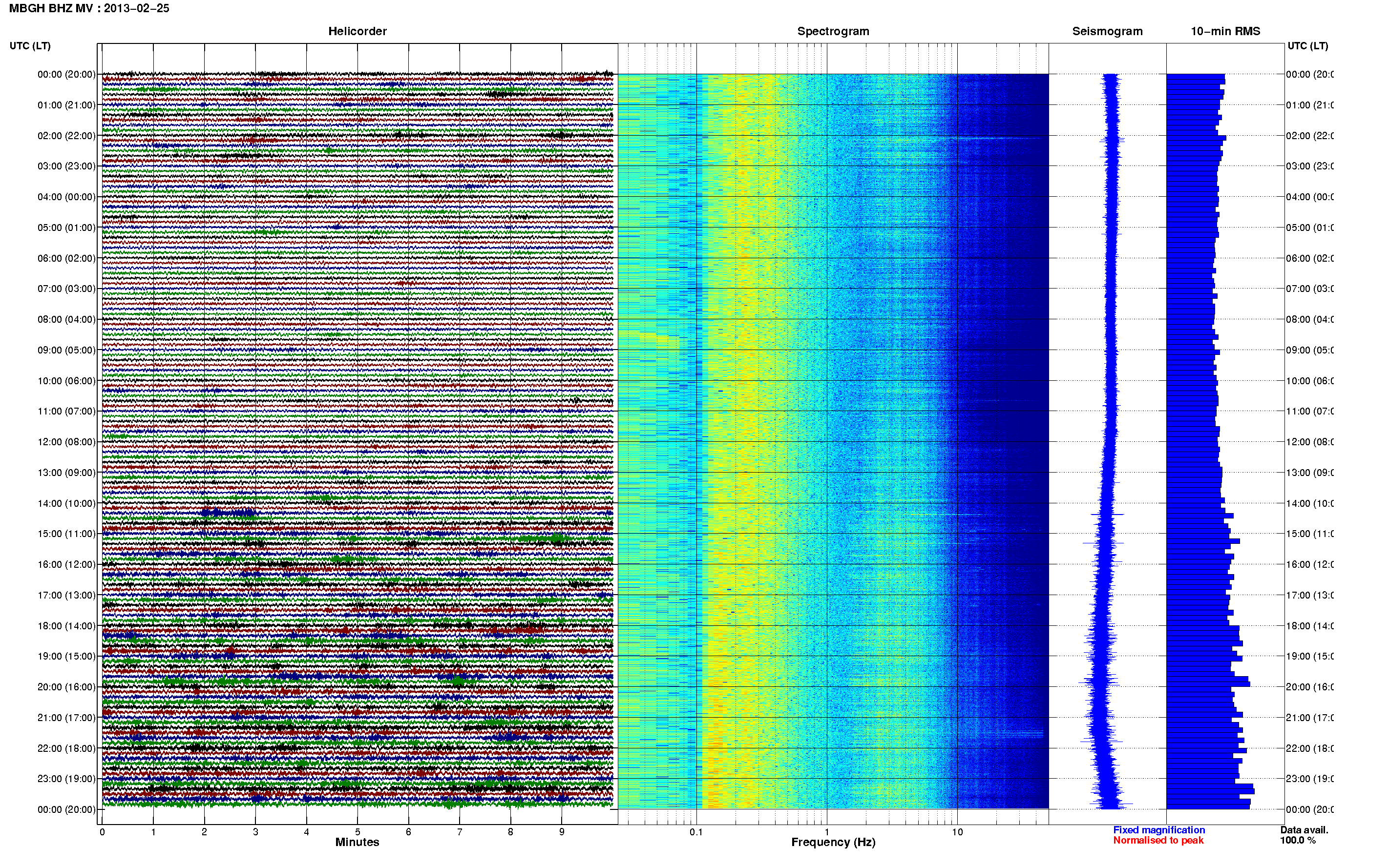
Task: Click the RMS-side time label '12:00 (08:'
Action: 1310,442
